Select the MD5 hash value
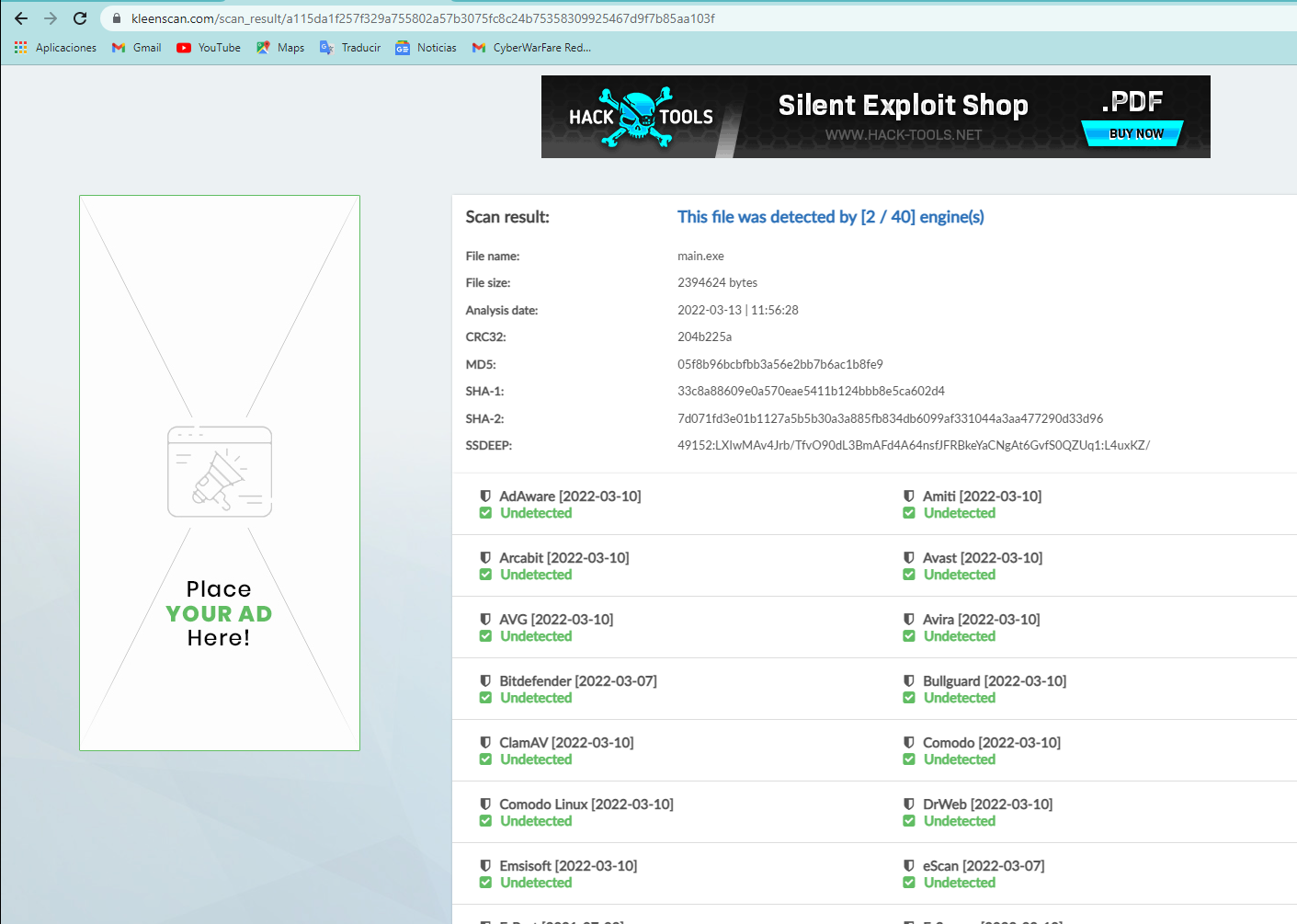Image resolution: width=1297 pixels, height=924 pixels. 780,365
